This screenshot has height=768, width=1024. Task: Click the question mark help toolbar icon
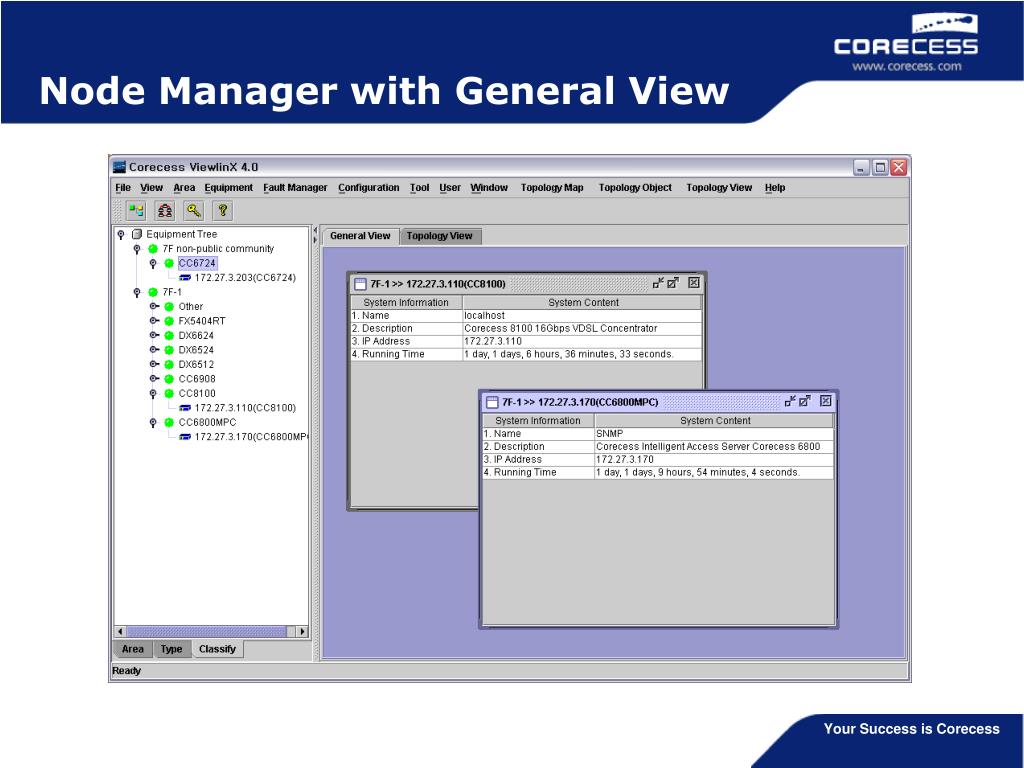223,210
